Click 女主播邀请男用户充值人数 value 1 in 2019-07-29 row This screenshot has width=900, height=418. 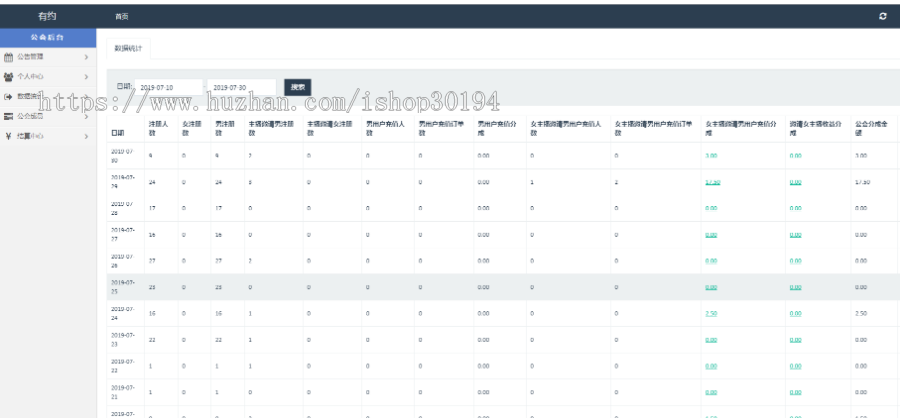pos(532,182)
